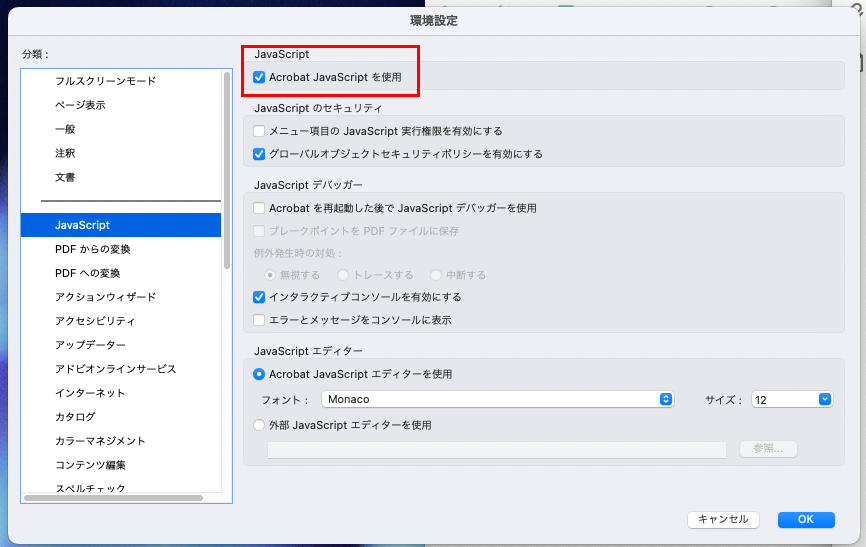Select 'ページ表示' category
Screen dimensions: 866x547
coord(80,105)
